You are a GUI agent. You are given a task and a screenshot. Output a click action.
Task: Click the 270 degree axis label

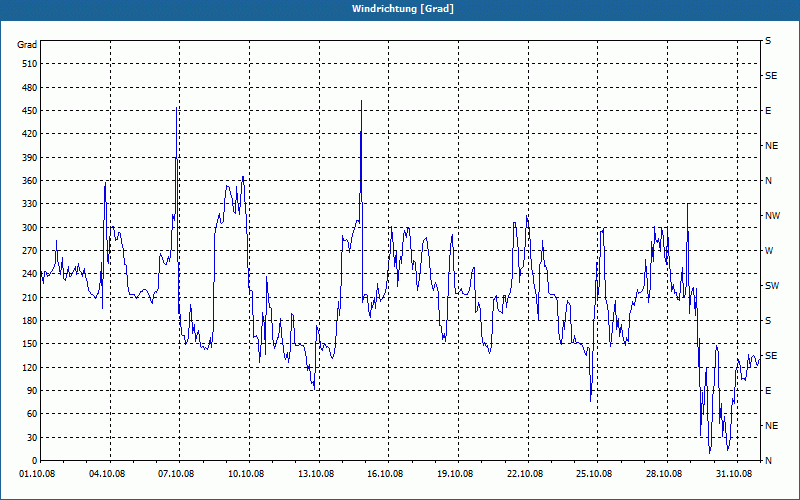30,251
